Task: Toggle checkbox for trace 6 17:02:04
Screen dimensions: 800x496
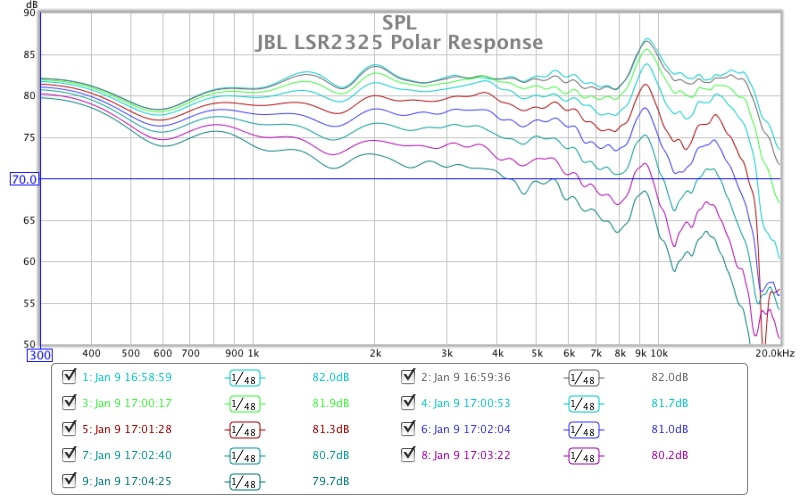Action: coord(408,429)
